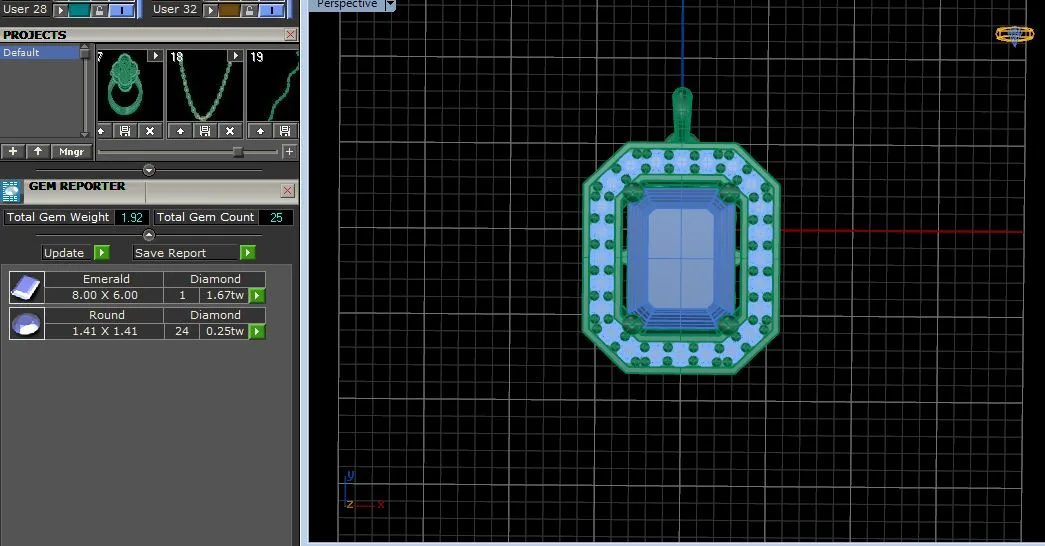Click the save disk icon under thumbnail 7
Screen dimensions: 1045x546
pos(125,131)
